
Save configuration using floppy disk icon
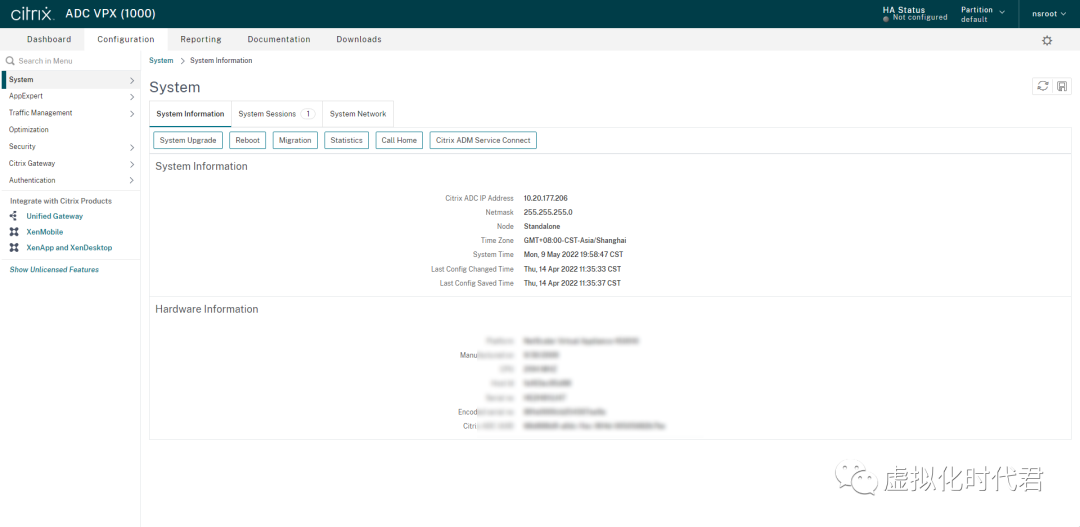[x=1062, y=86]
